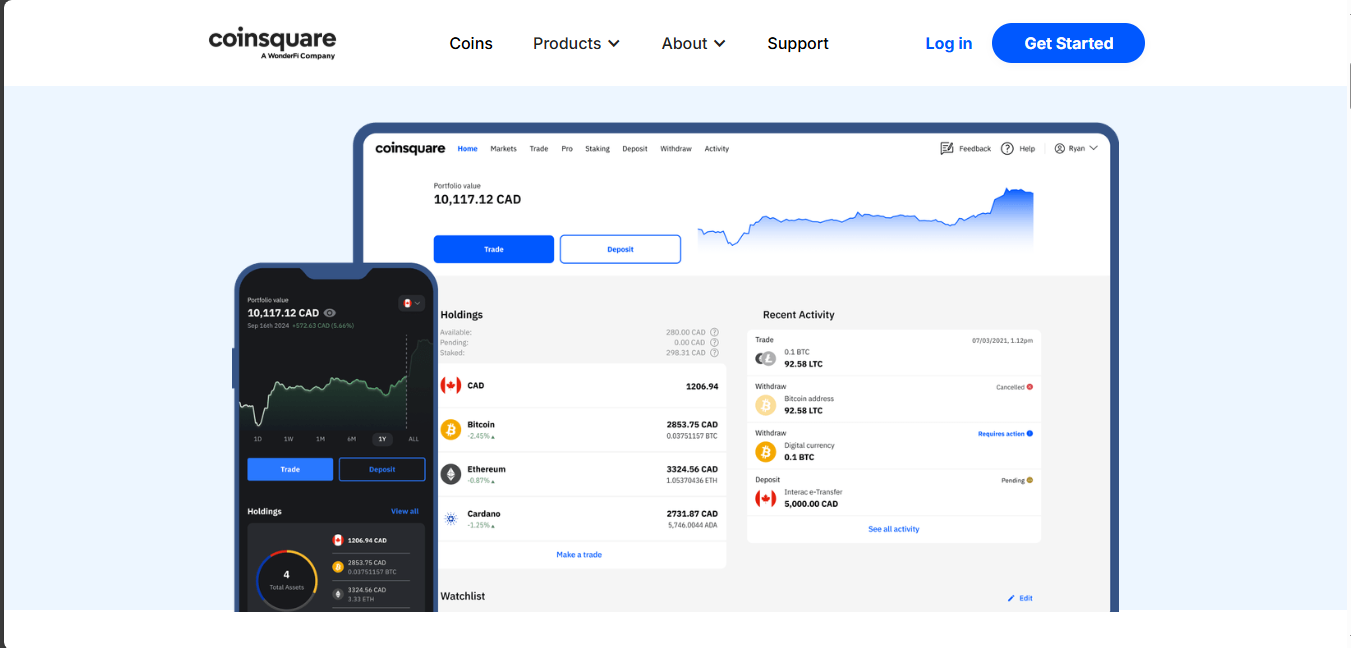1351x648 pixels.
Task: Click the pencil Edit icon beside Watchlist
Action: [x=1010, y=598]
